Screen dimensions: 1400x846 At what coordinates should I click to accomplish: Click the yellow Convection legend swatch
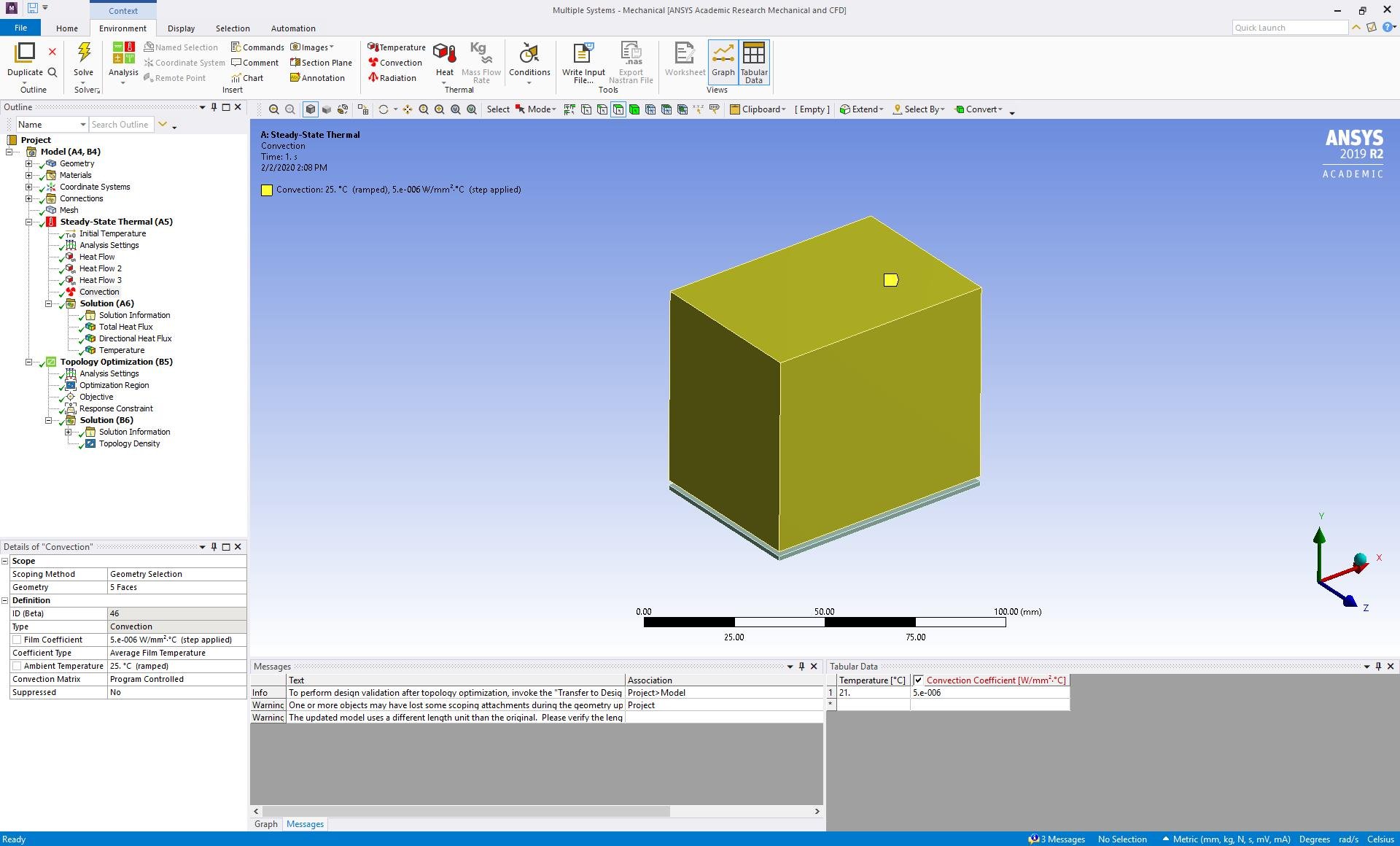tap(267, 190)
